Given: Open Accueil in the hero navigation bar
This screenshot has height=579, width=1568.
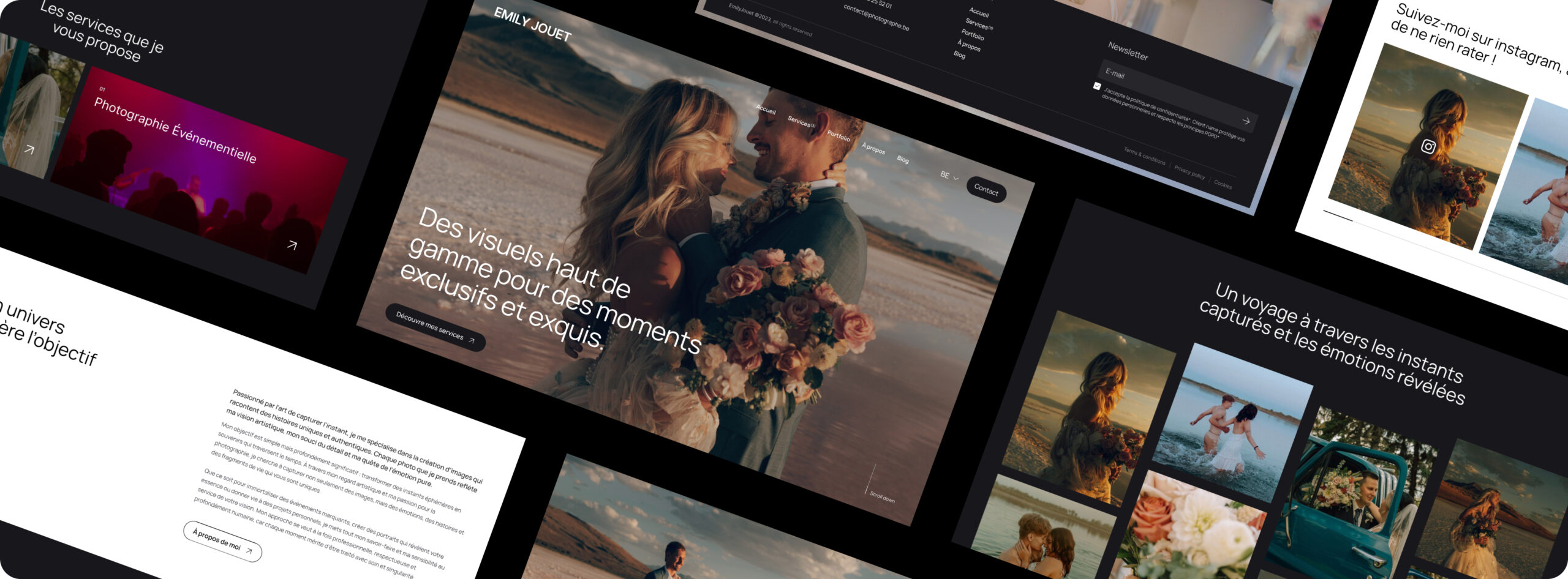Looking at the screenshot, I should (766, 110).
